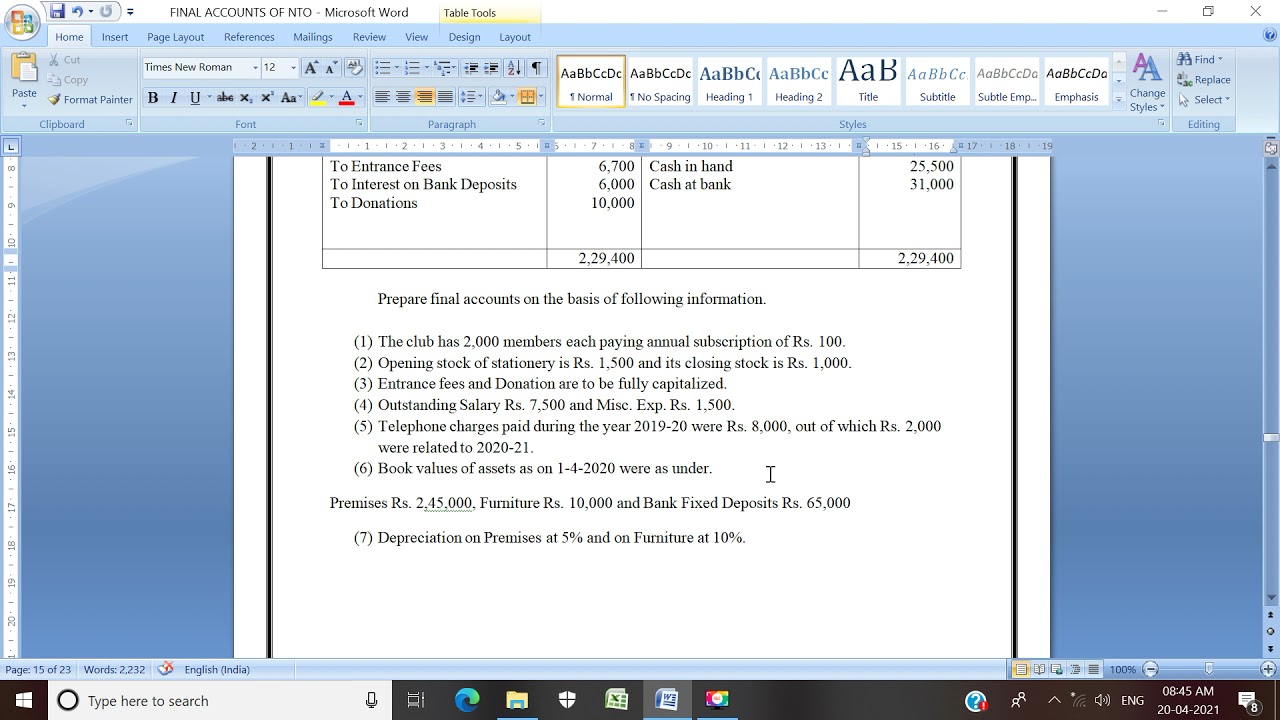Toggle the view ruler button
Screen dimensions: 1280x720
(x=1271, y=148)
